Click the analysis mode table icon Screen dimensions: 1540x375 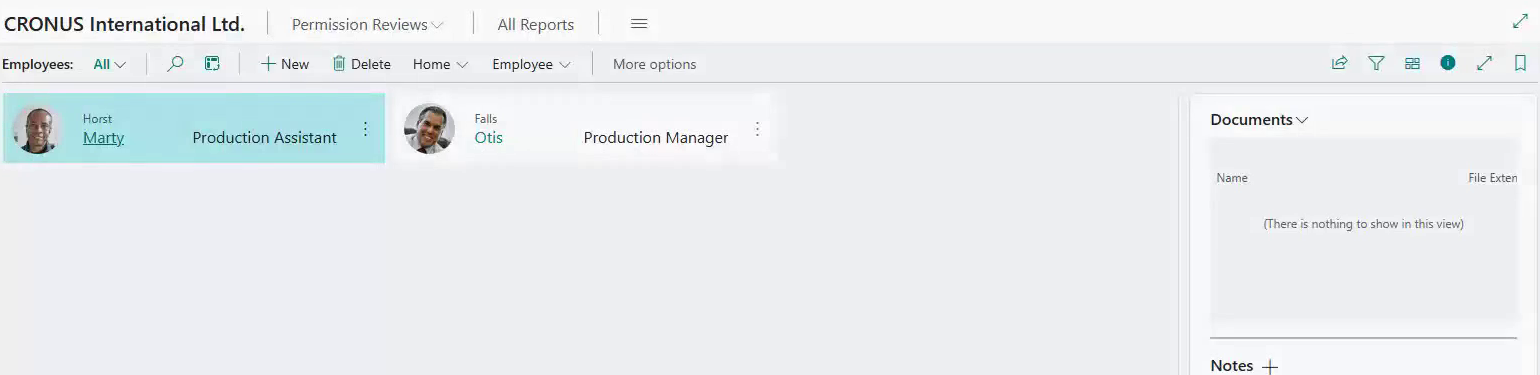(x=212, y=64)
